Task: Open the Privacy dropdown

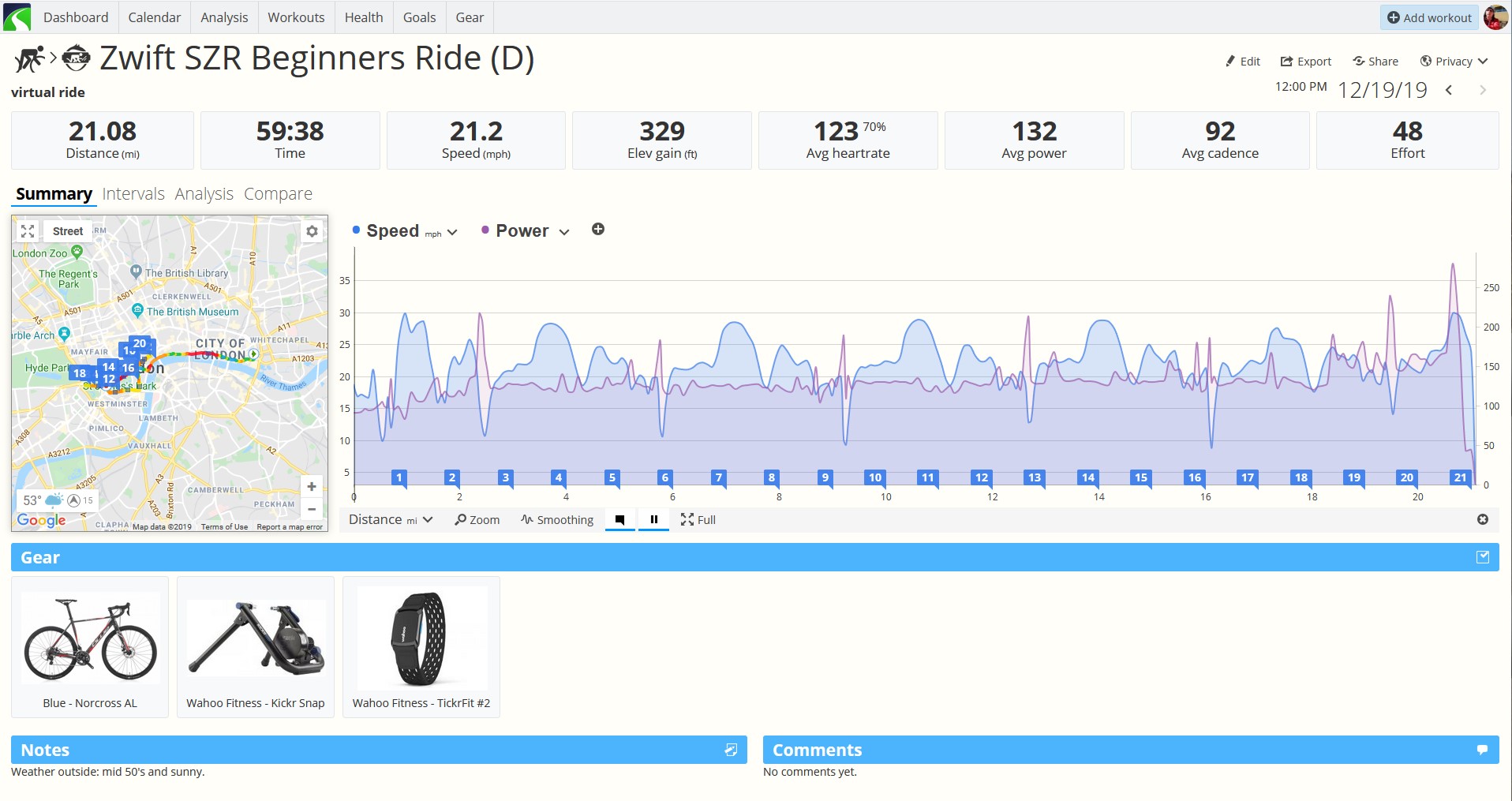Action: (1454, 62)
